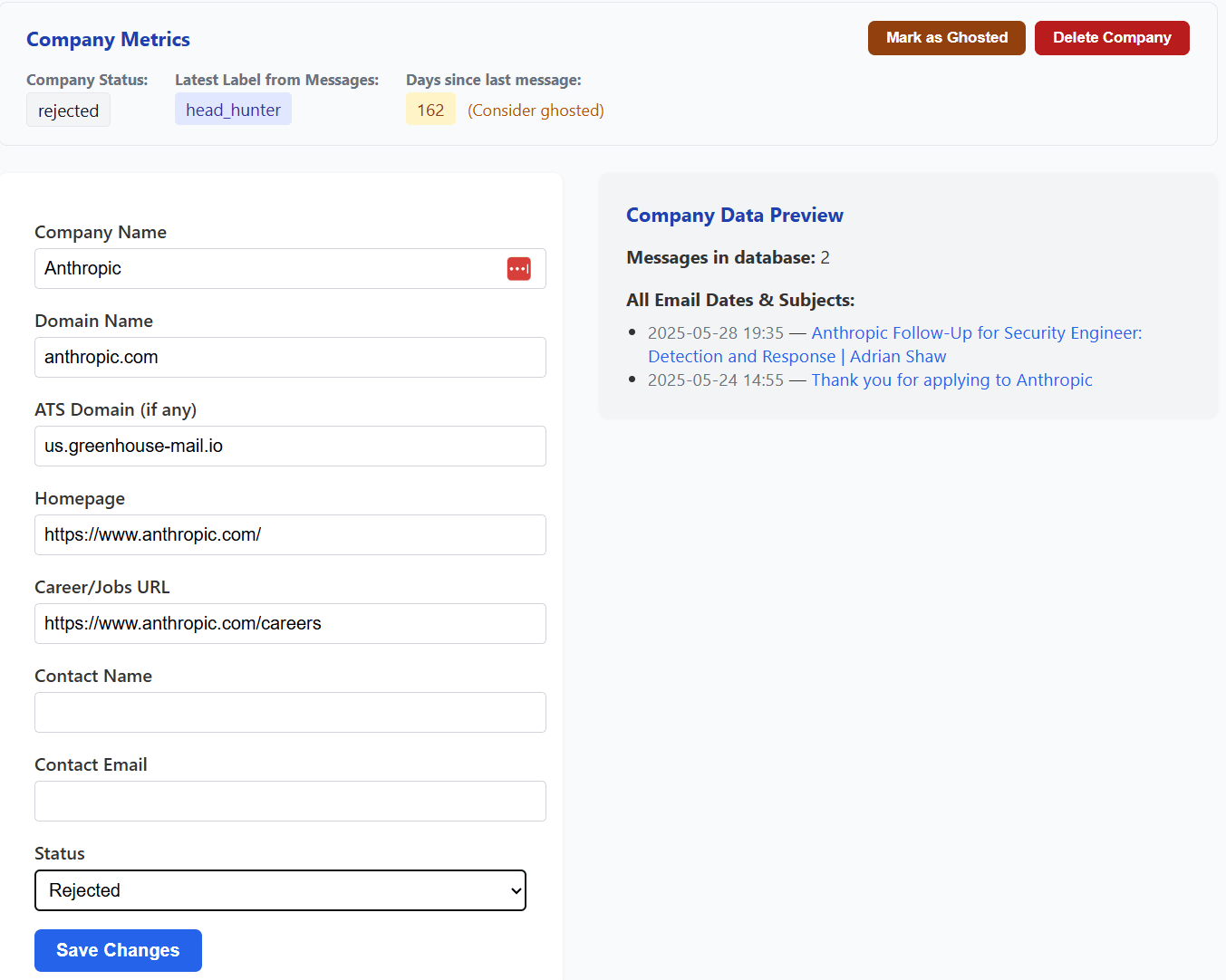Click the head_hunter label badge
Image resolution: width=1226 pixels, height=980 pixels.
point(233,110)
